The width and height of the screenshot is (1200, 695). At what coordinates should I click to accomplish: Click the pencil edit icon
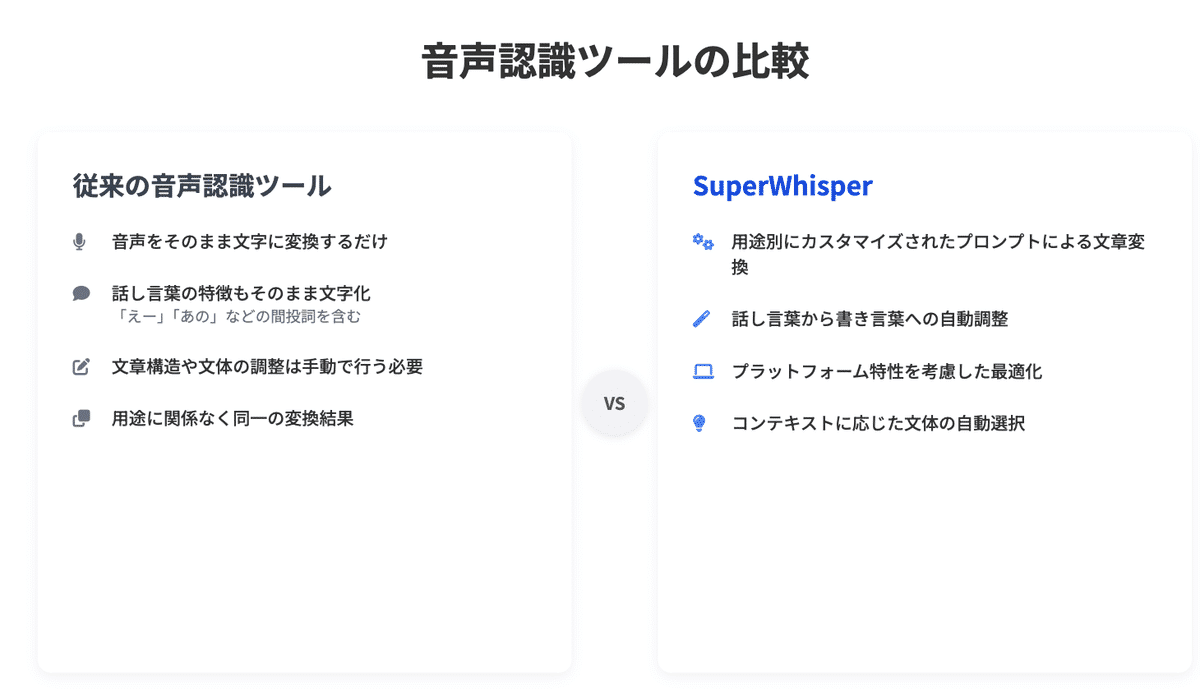(x=81, y=367)
